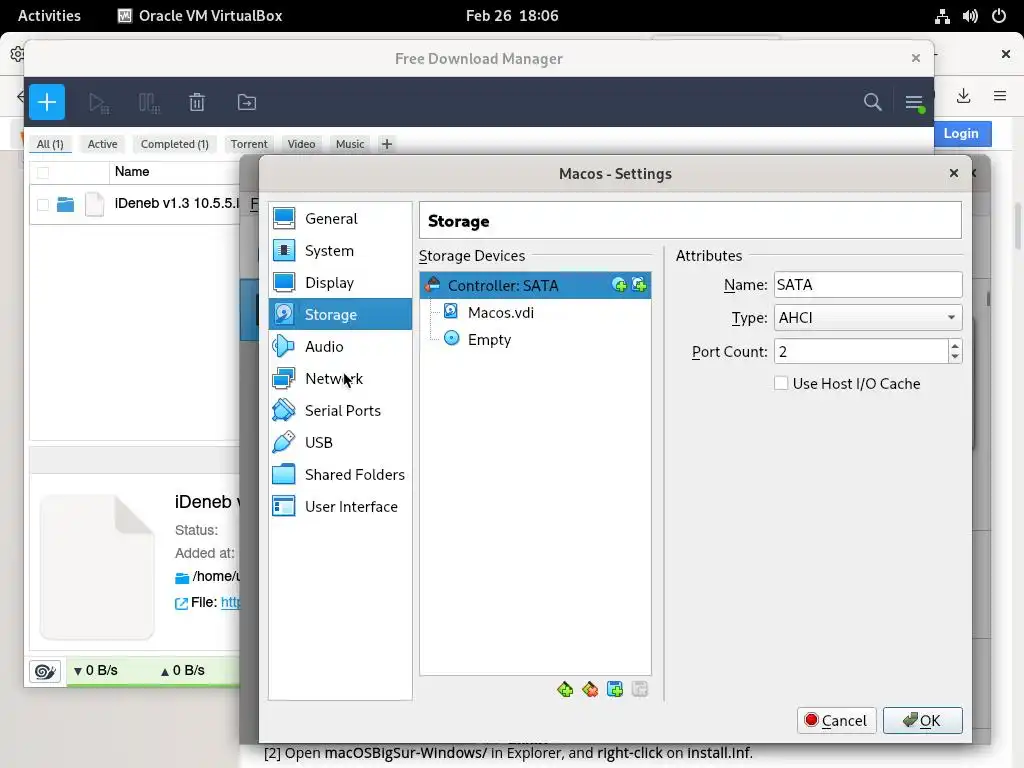Screen dimensions: 1024x768
Task: Click Add Controller icon below storage tree
Action: pyautogui.click(x=565, y=689)
